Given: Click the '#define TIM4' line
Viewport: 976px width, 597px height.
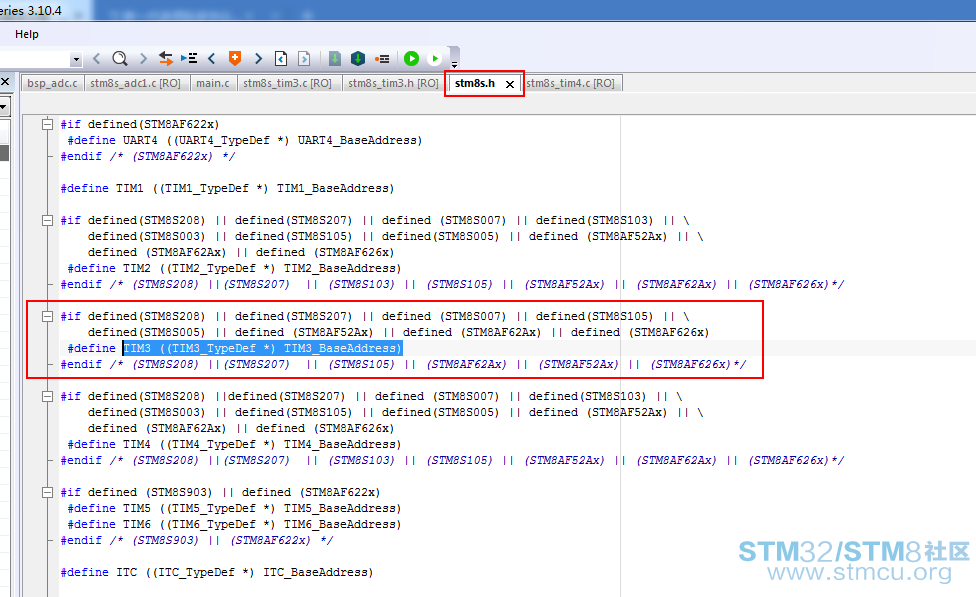Looking at the screenshot, I should click(x=234, y=444).
